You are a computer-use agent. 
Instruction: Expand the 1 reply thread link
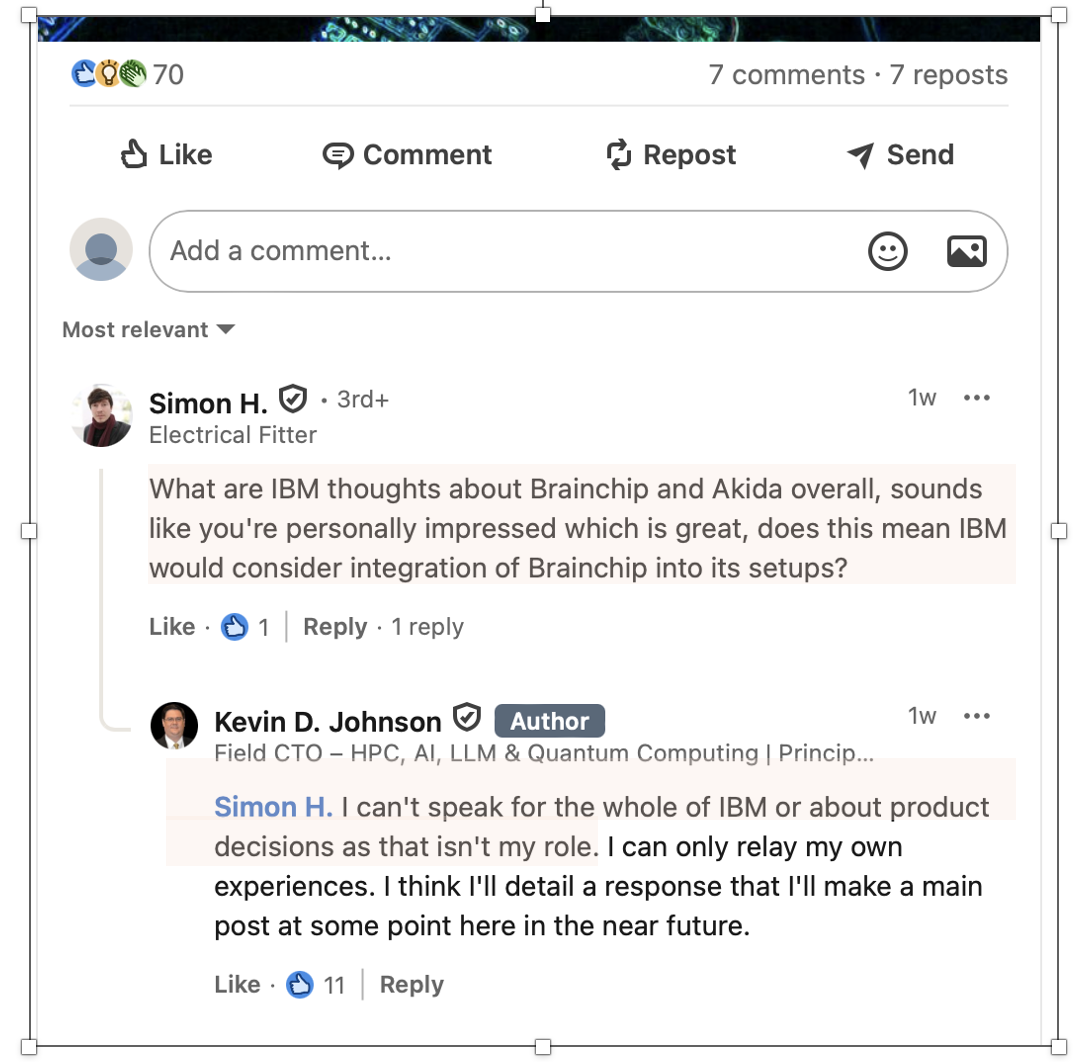[427, 627]
